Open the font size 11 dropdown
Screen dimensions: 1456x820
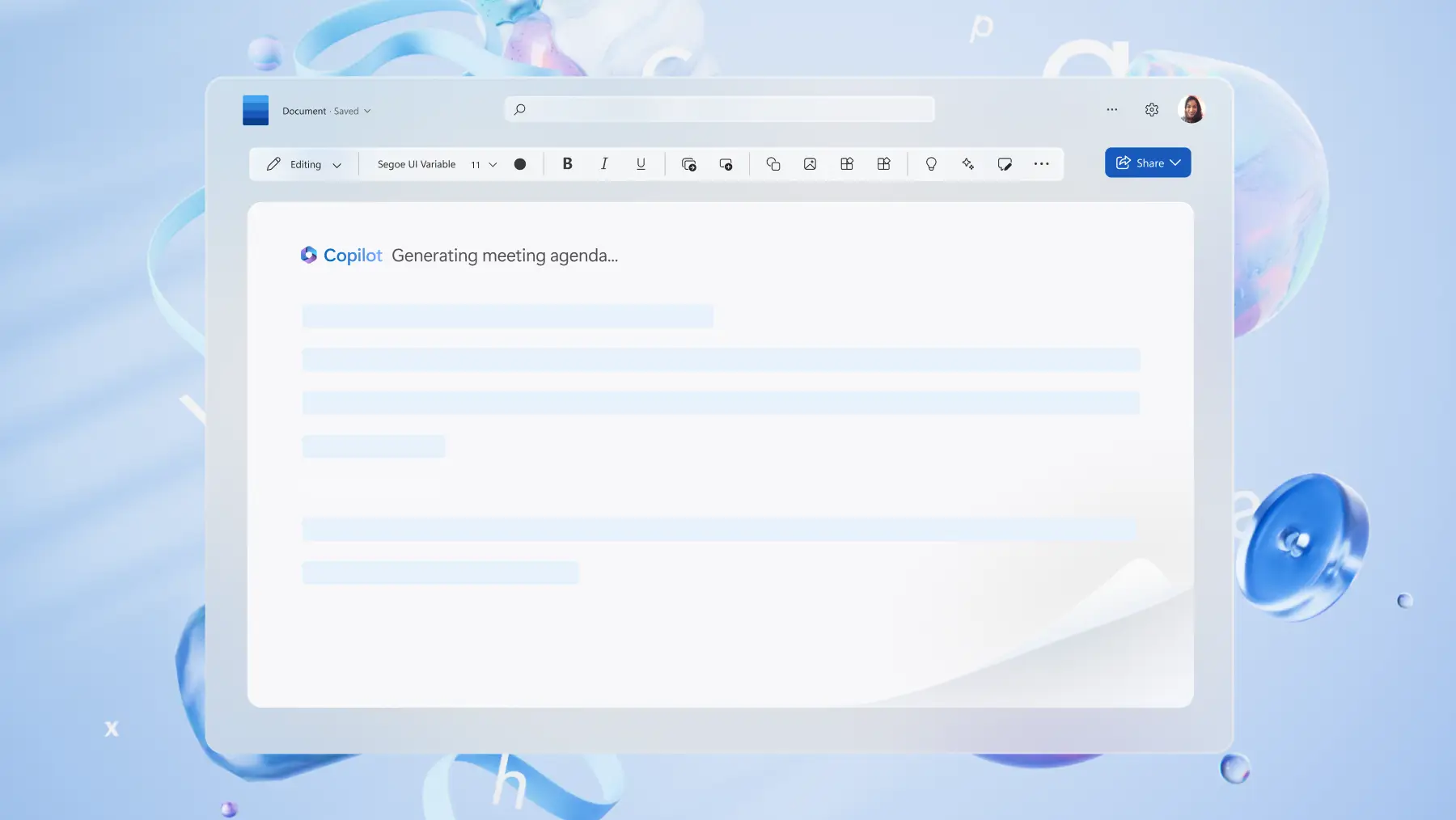tap(481, 164)
